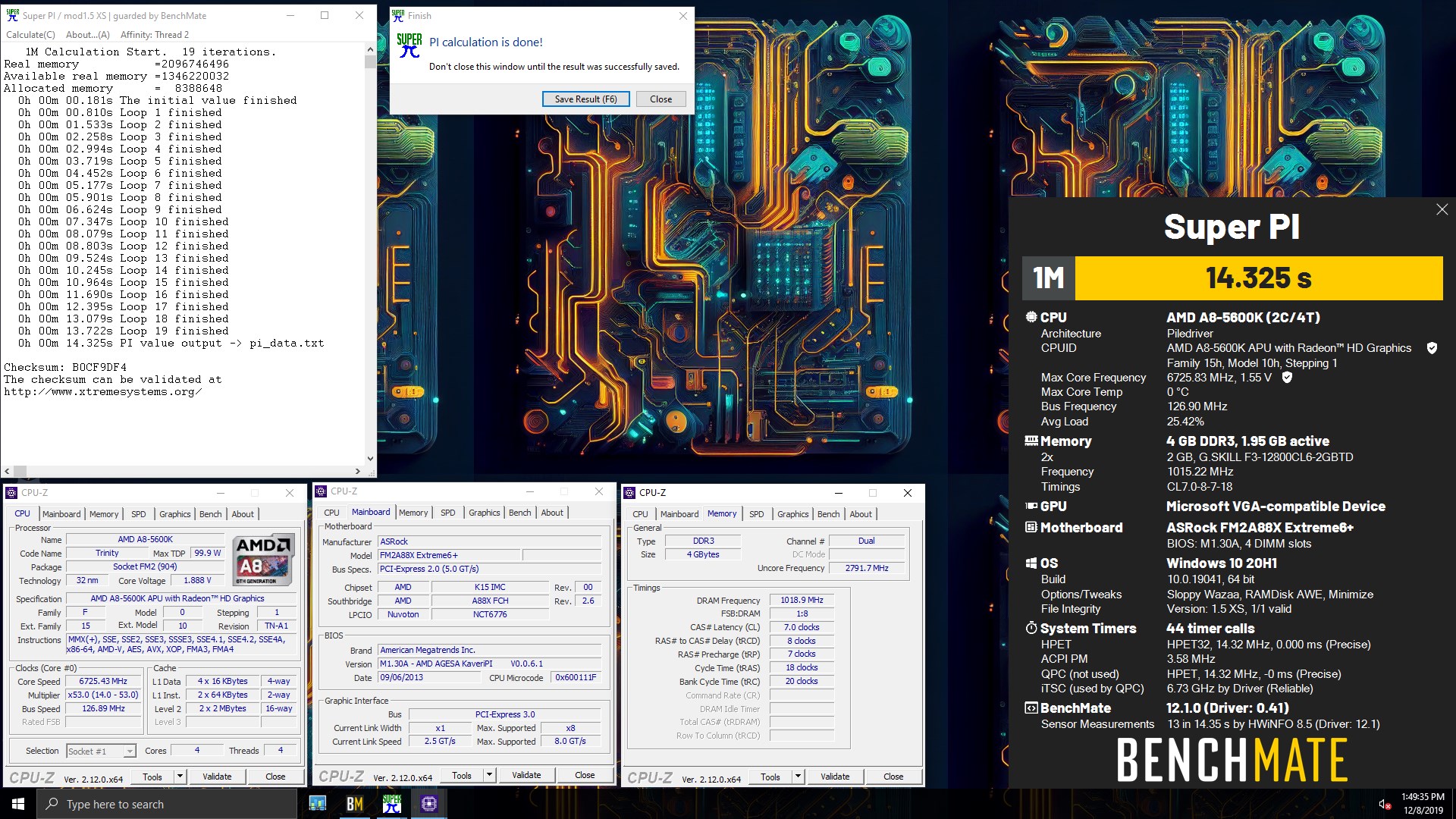The image size is (1456, 819).
Task: Click the Memory CPU-Z window title icon
Action: 629,493
